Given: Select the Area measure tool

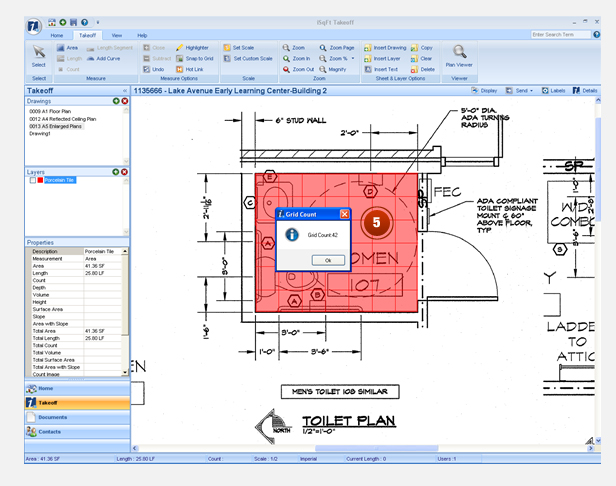Looking at the screenshot, I should (67, 48).
